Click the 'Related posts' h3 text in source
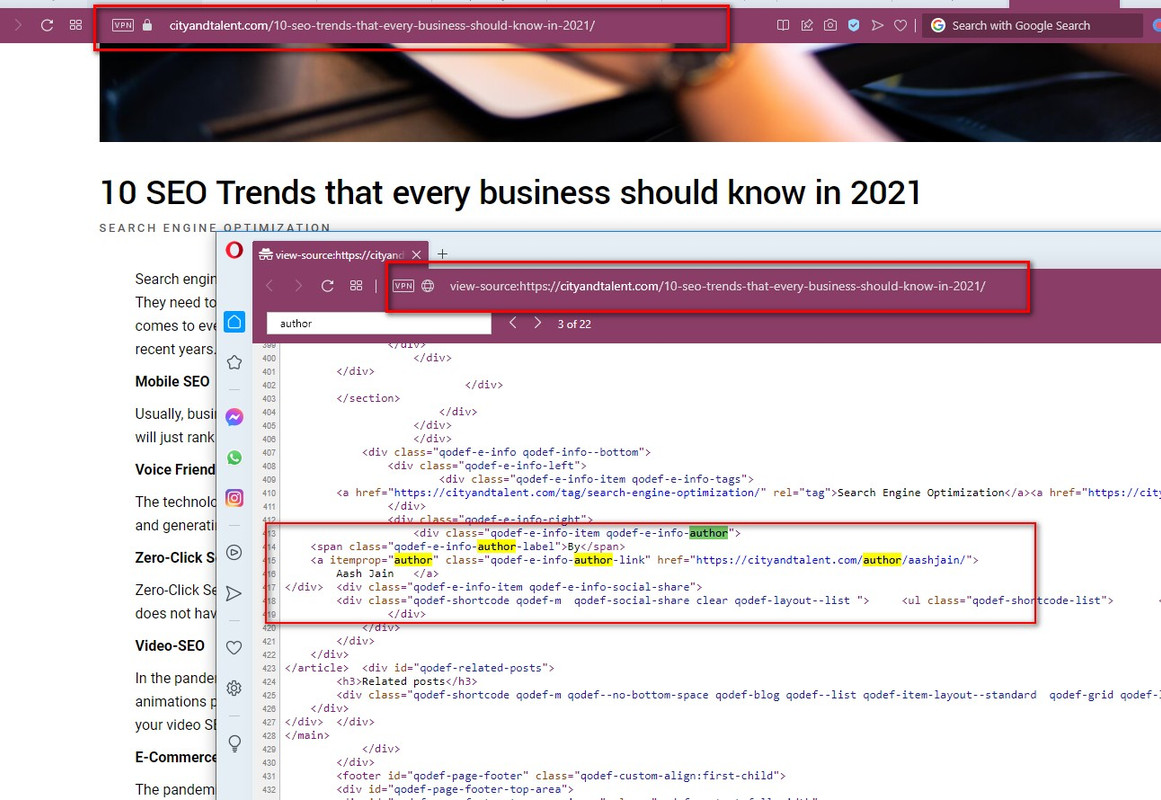This screenshot has width=1161, height=800. click(x=403, y=681)
